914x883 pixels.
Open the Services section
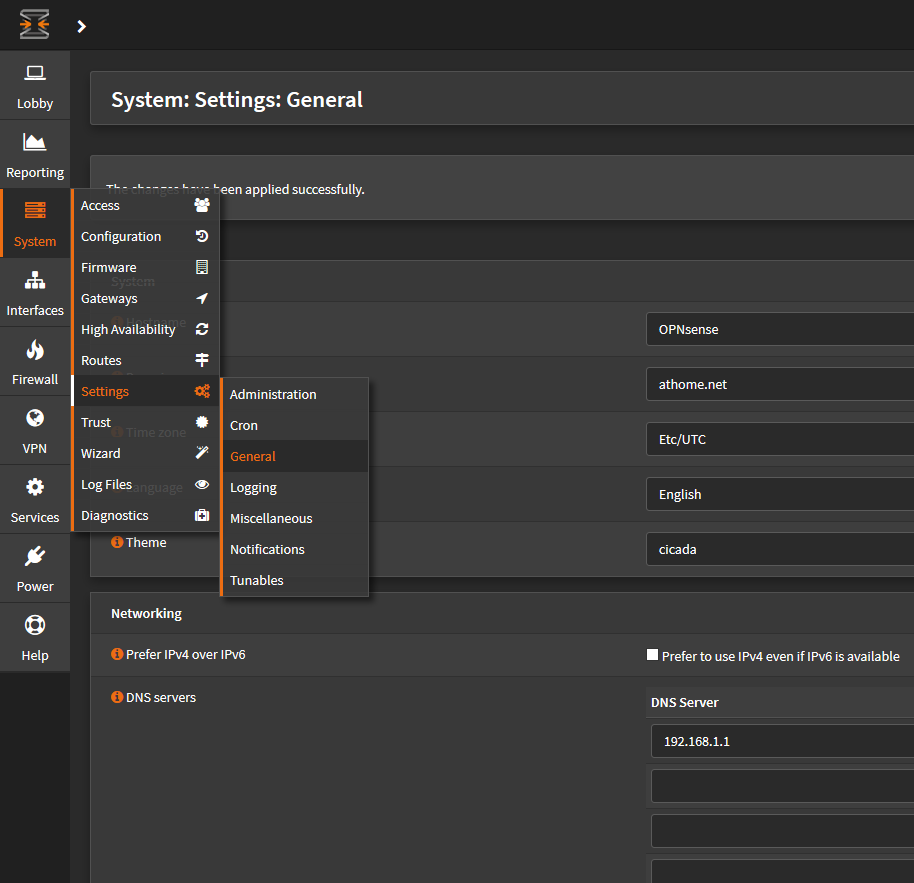35,499
